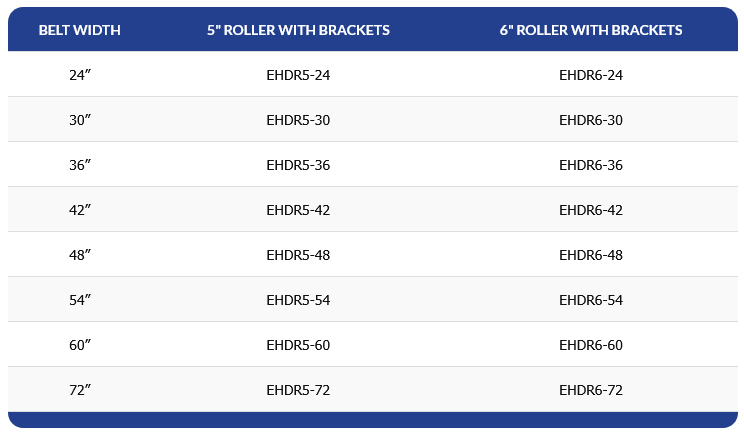The width and height of the screenshot is (744, 432).
Task: Click the 5" Roller With Brackets header
Action: point(298,30)
